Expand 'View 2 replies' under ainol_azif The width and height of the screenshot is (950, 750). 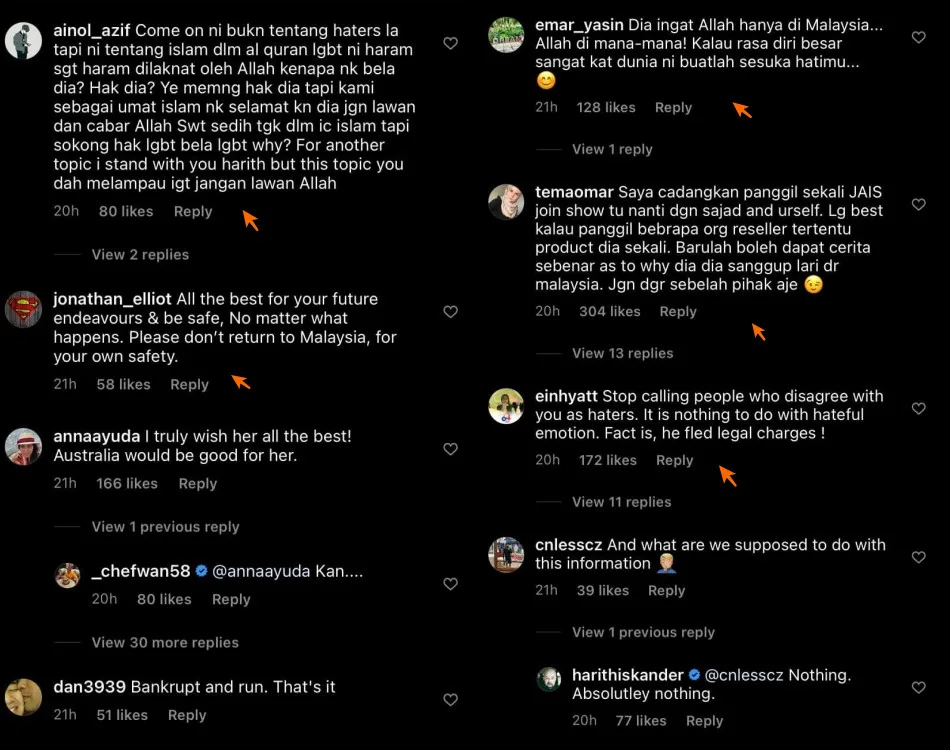pyautogui.click(x=140, y=254)
